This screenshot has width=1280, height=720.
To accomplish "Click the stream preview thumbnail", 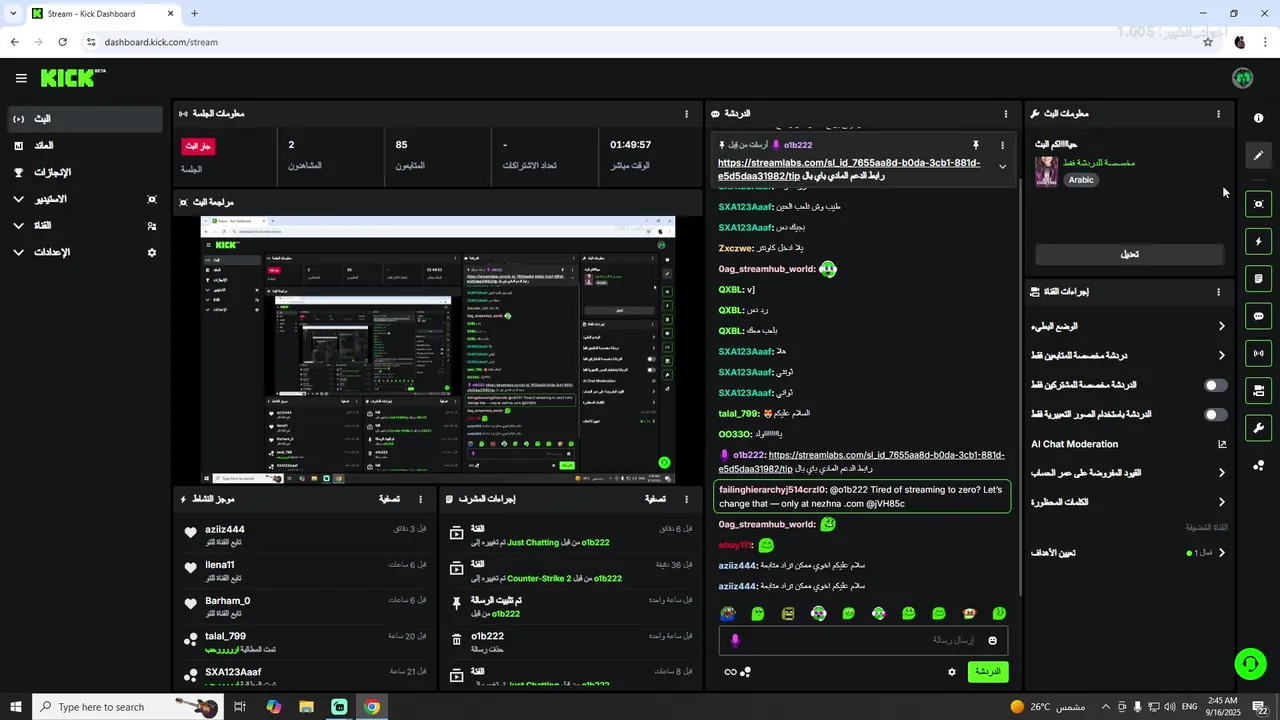I will [x=438, y=350].
